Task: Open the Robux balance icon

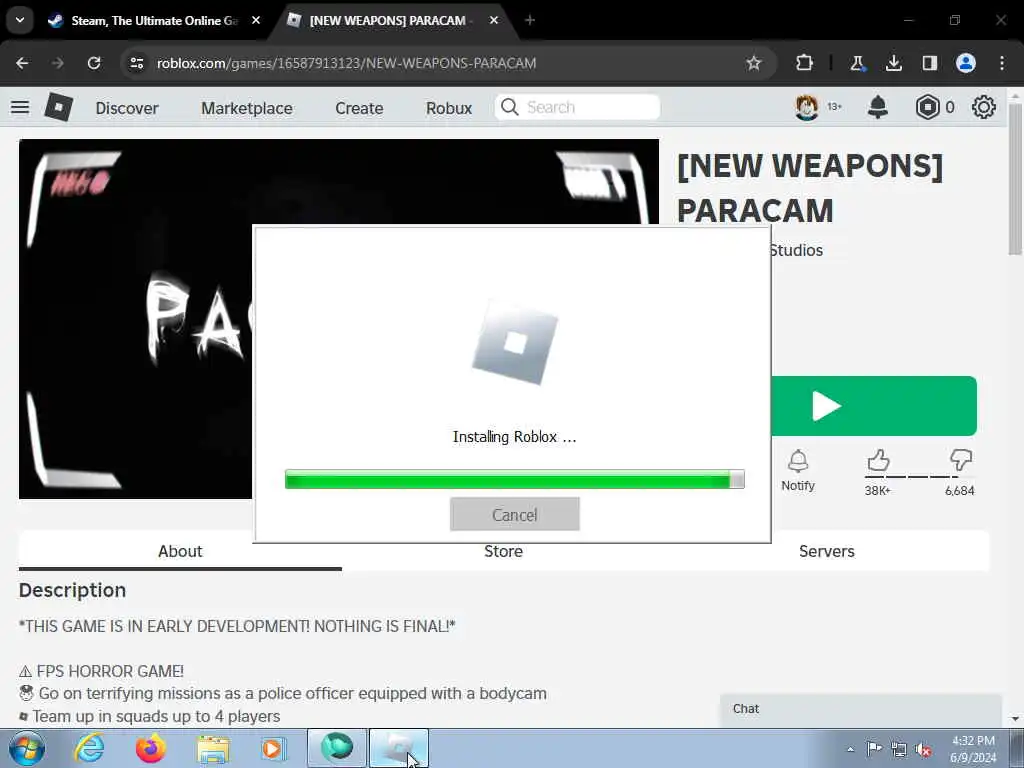Action: pyautogui.click(x=927, y=107)
